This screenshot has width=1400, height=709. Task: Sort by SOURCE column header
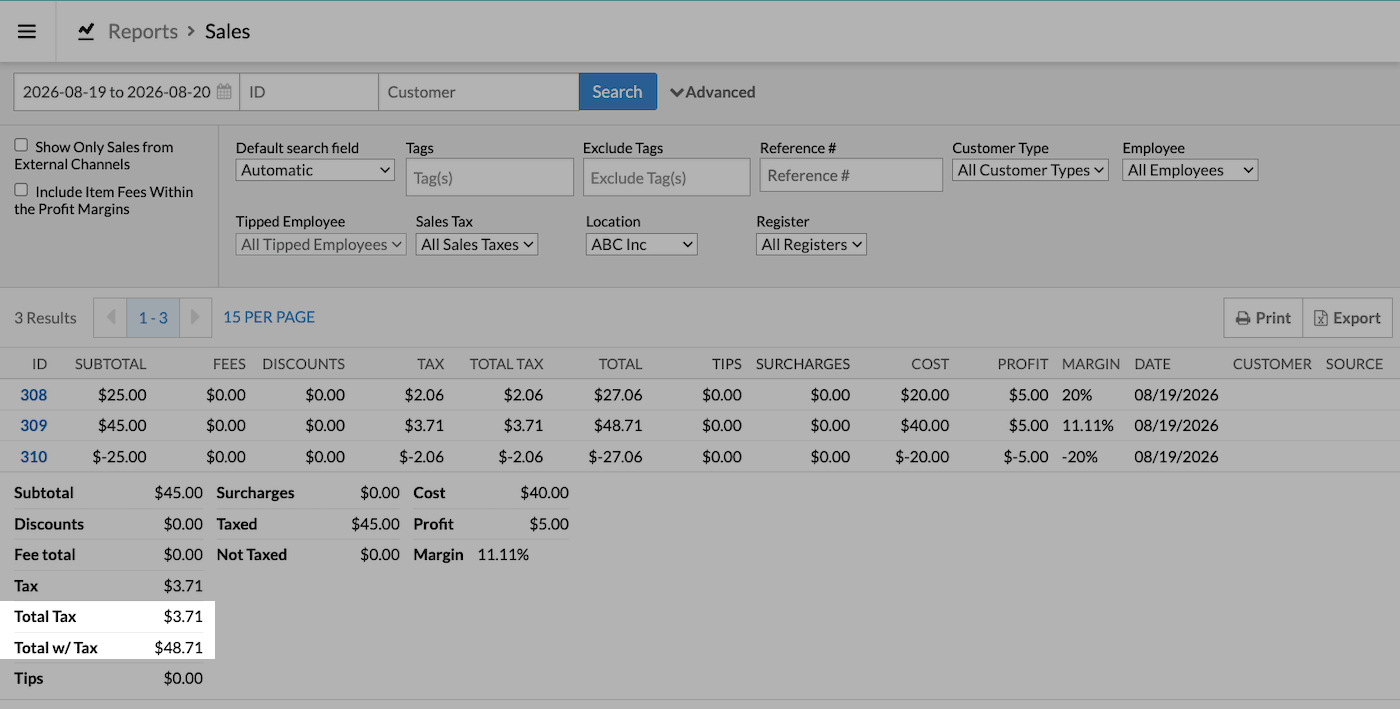(1355, 364)
